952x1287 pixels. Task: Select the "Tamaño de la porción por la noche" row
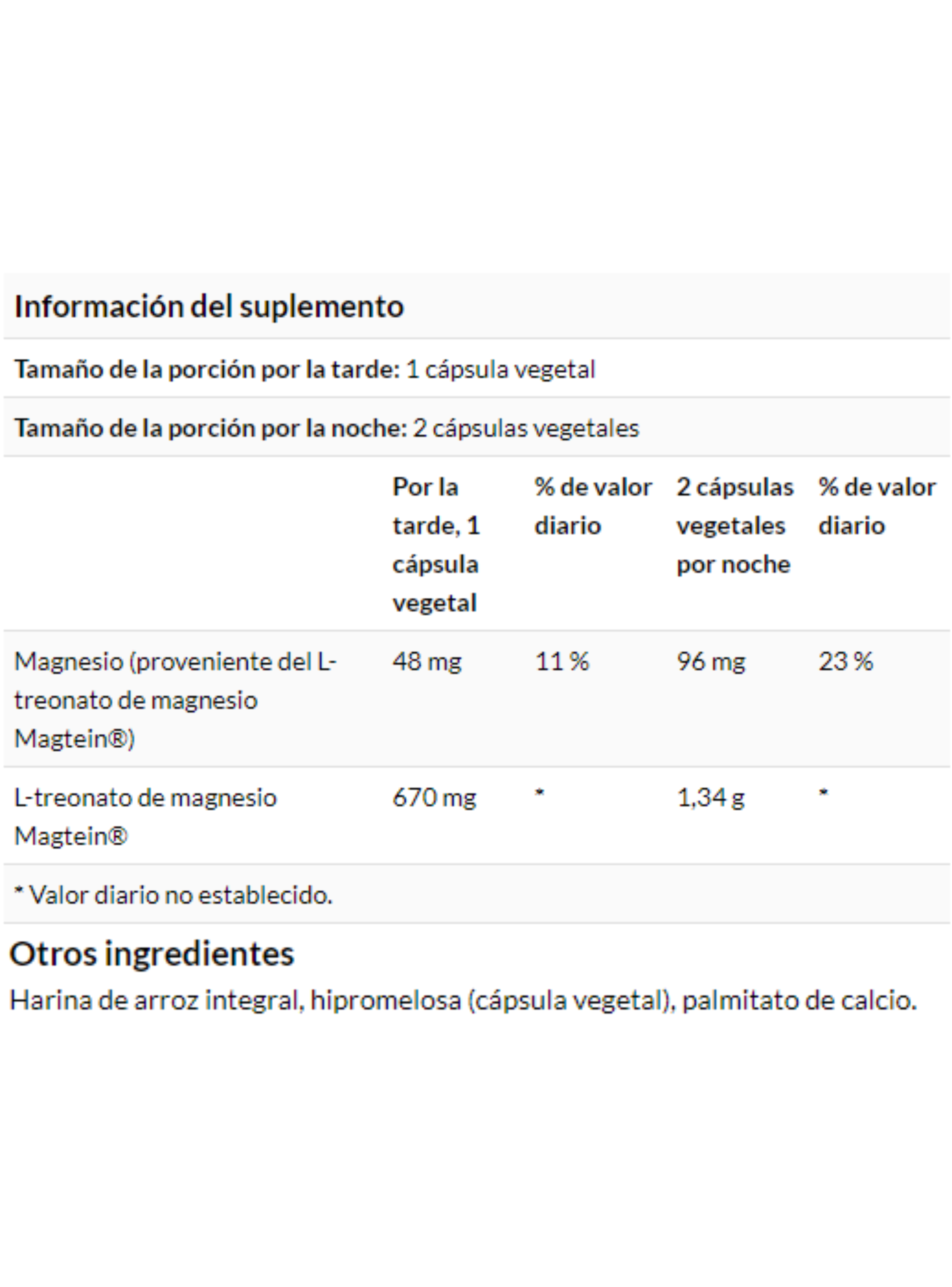click(477, 428)
